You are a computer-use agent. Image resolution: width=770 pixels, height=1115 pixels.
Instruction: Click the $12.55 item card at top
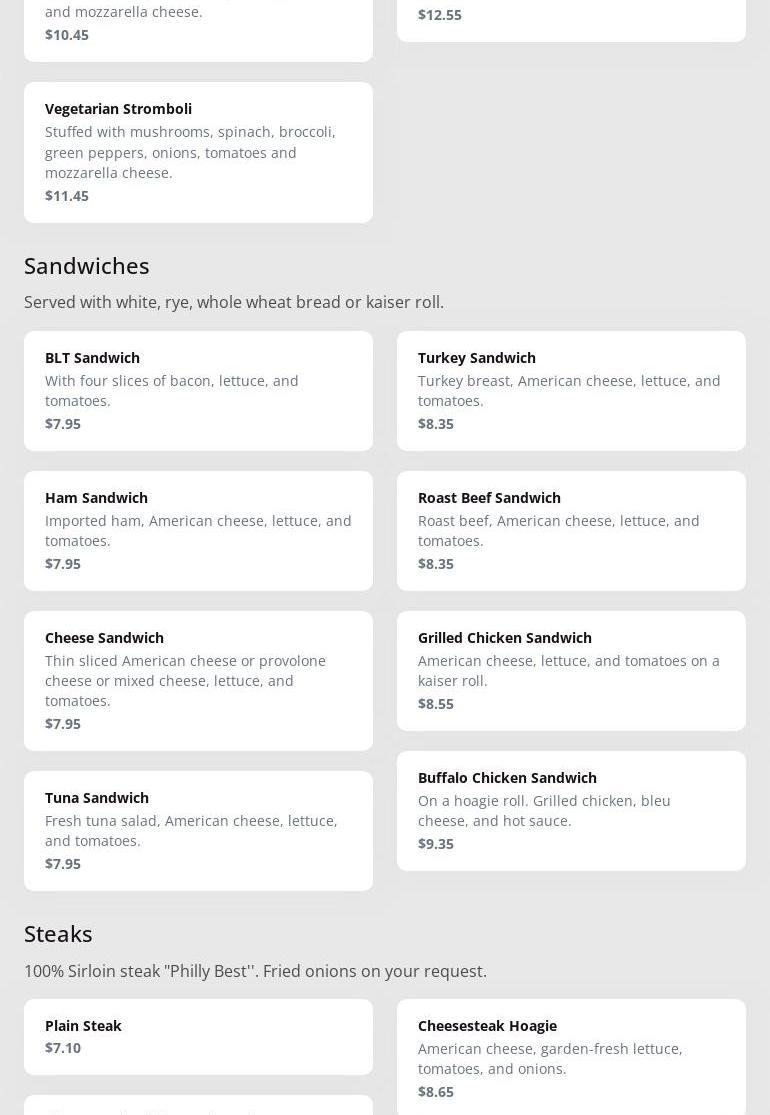571,18
